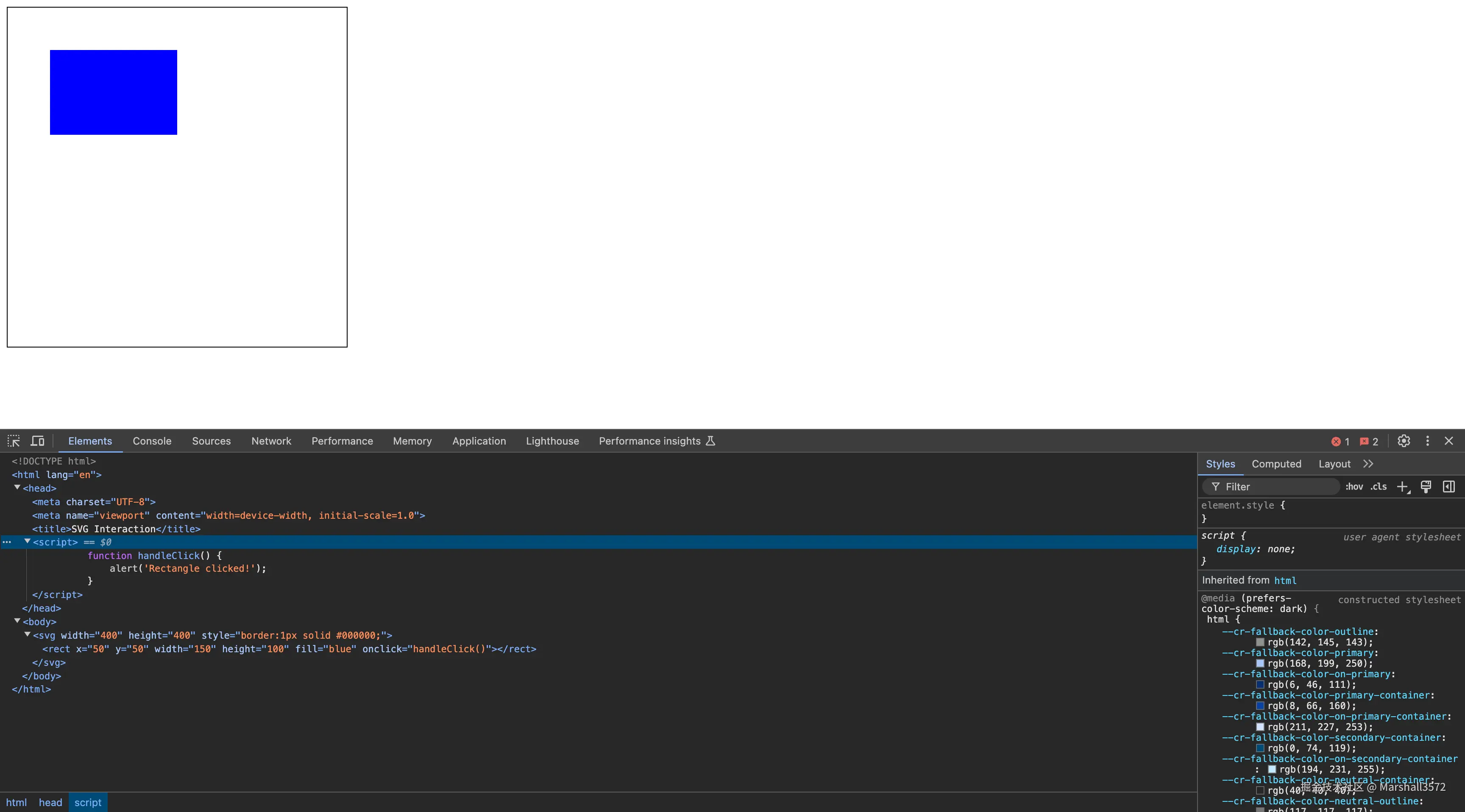Collapse the head element node

[17, 488]
